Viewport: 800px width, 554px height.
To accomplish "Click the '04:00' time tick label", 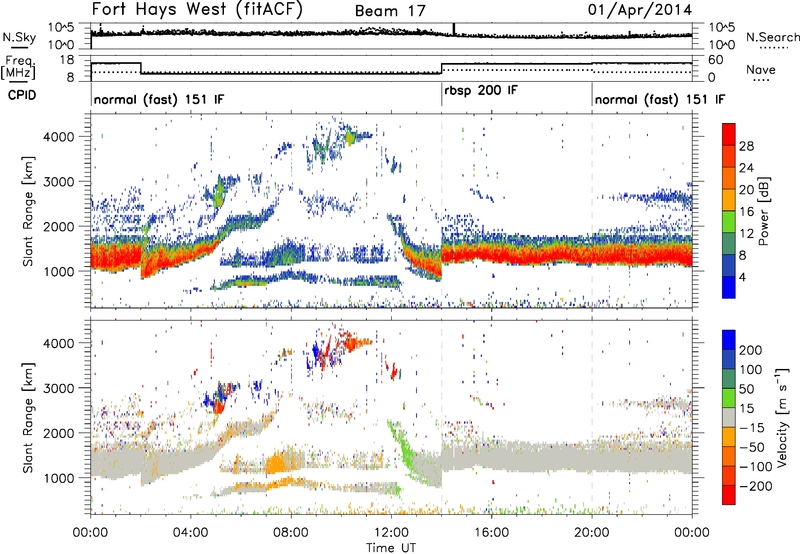I will (x=191, y=533).
